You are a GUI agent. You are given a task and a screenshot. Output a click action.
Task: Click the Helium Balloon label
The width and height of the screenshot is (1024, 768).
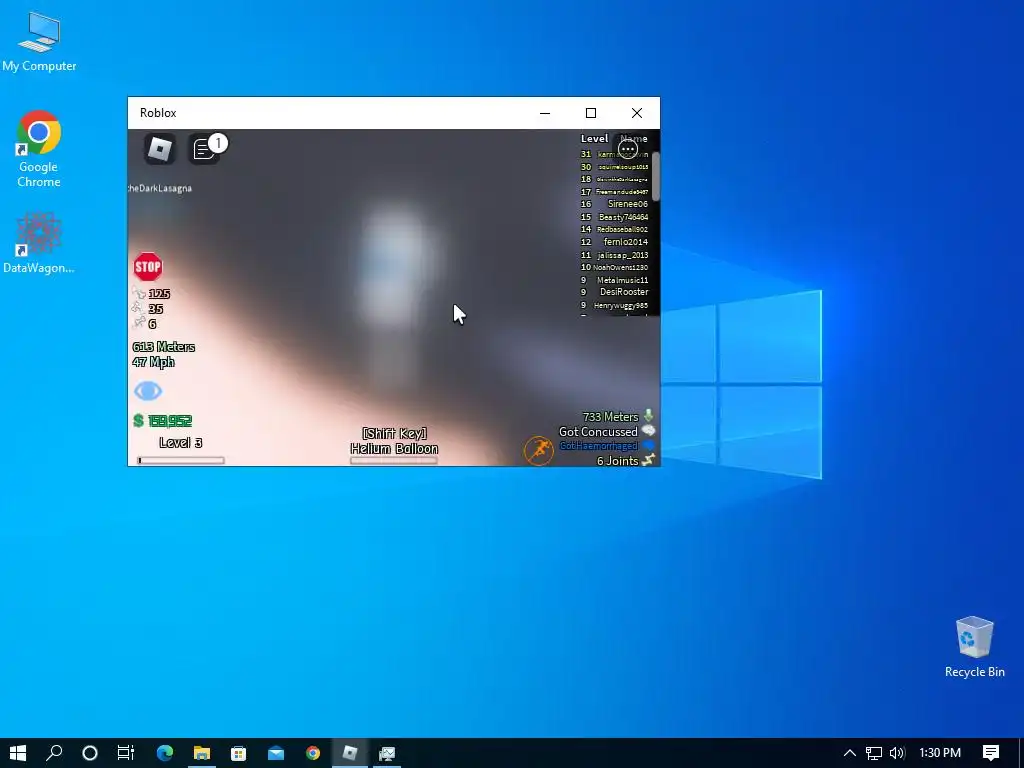(x=394, y=449)
